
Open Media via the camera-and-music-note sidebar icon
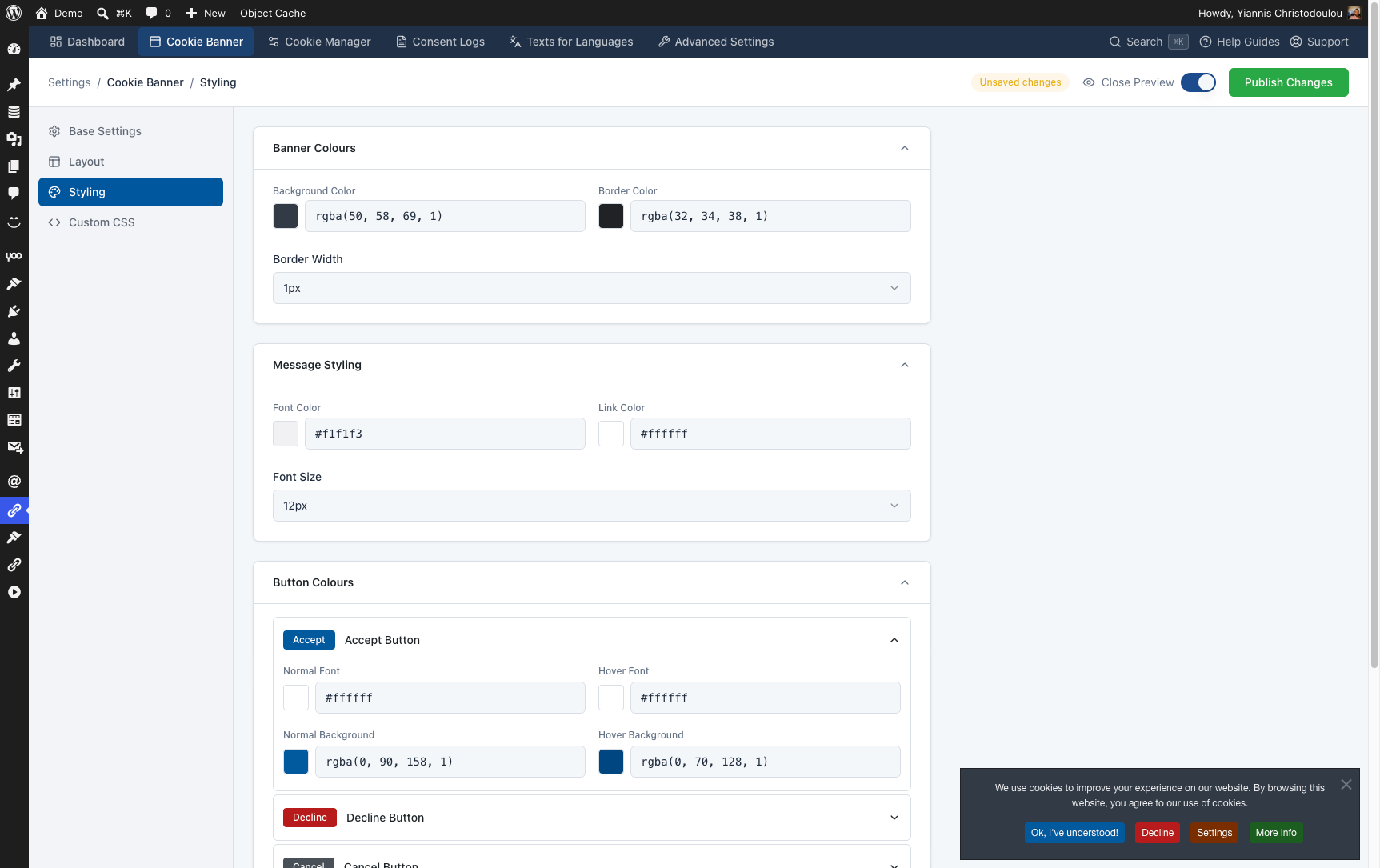click(14, 138)
